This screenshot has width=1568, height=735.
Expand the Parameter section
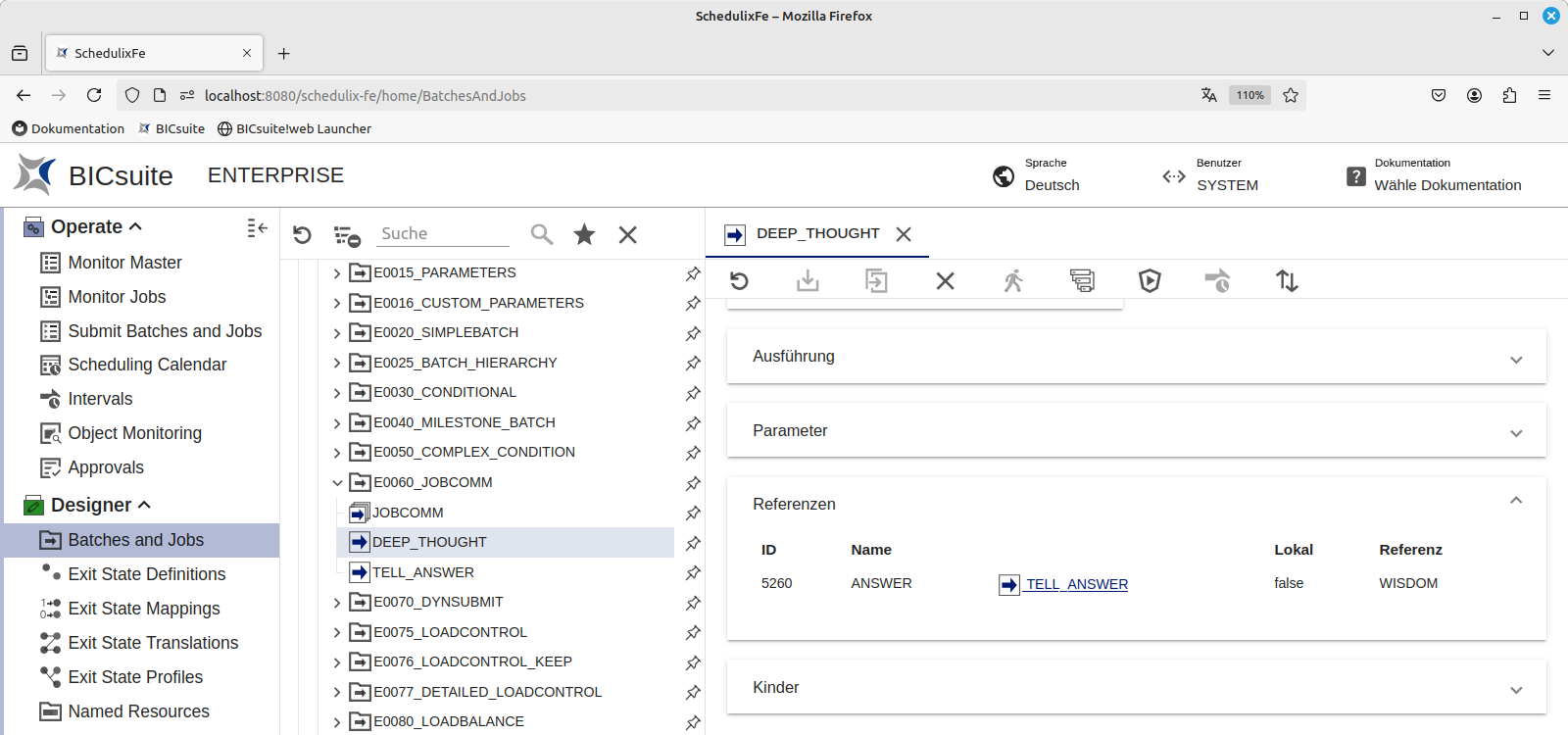point(1516,433)
